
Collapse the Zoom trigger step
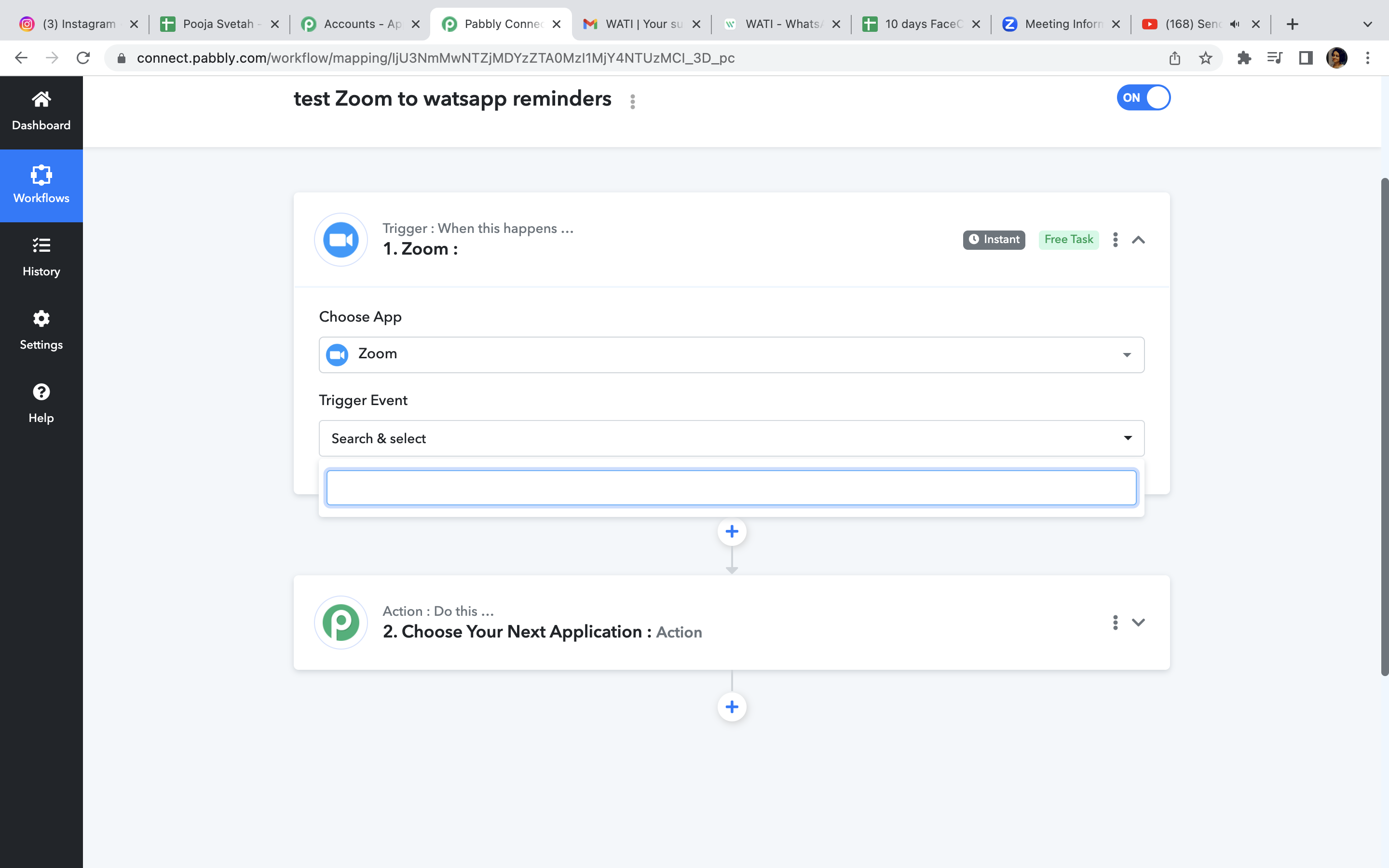1138,240
